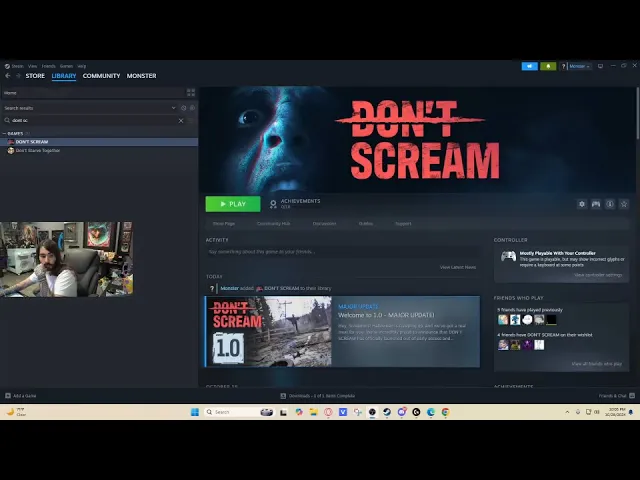640x480 pixels.
Task: Open the Discussions link
Action: 324,224
